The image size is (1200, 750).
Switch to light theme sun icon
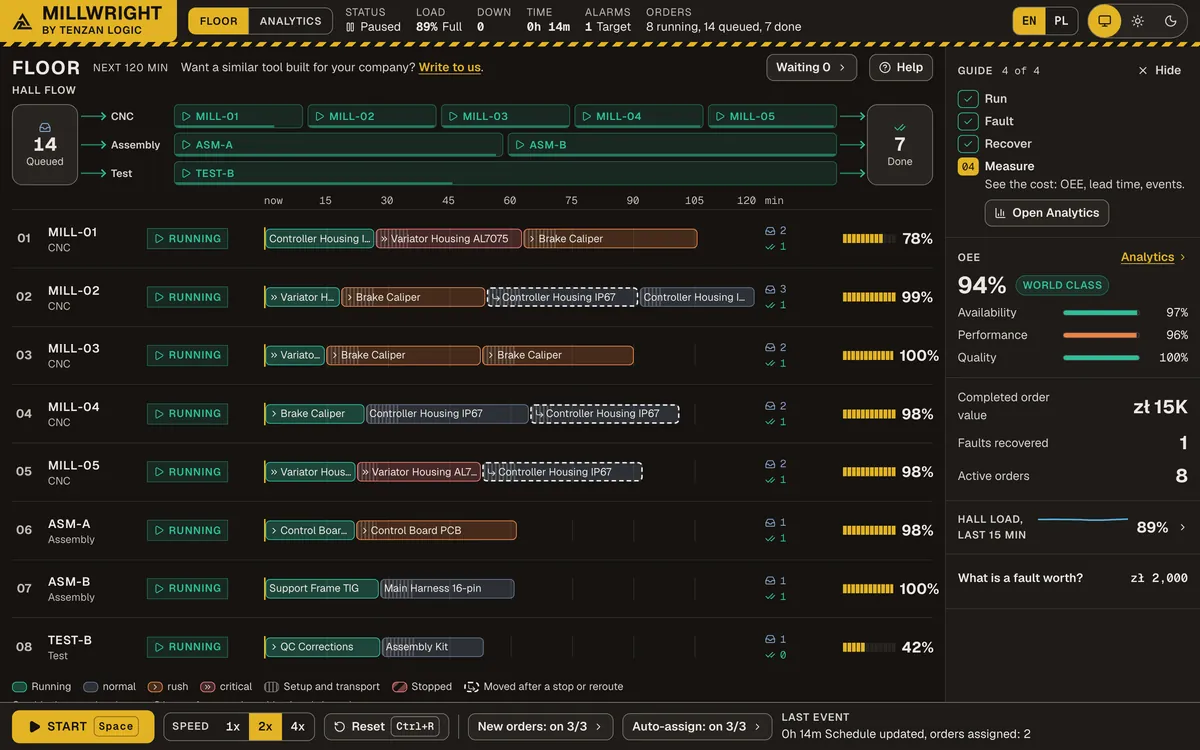pos(1138,21)
